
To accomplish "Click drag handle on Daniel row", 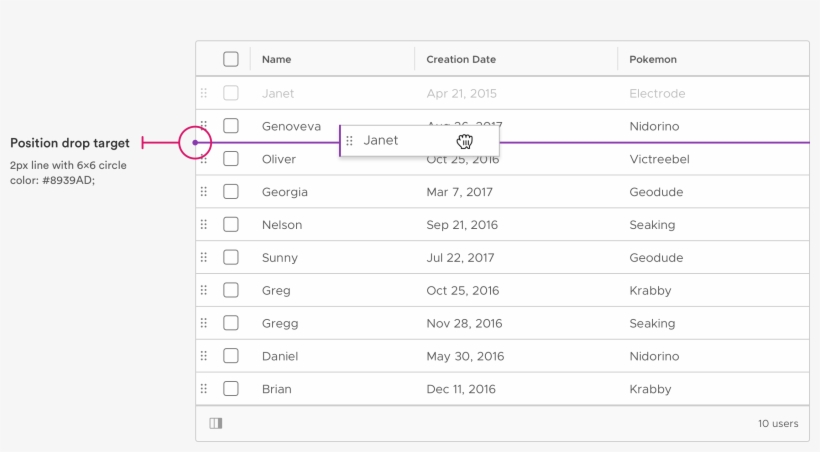I will (x=204, y=356).
